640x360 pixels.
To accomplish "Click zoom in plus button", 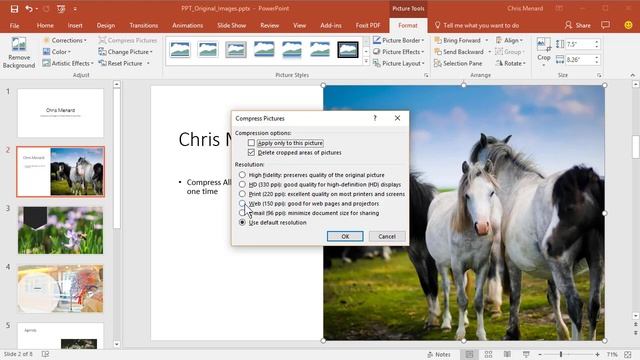I will pyautogui.click(x=597, y=354).
